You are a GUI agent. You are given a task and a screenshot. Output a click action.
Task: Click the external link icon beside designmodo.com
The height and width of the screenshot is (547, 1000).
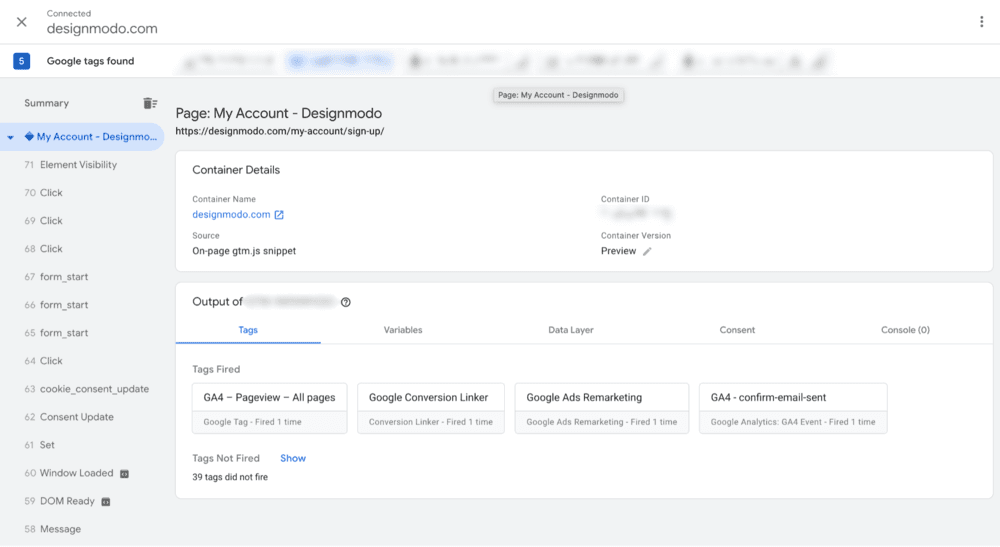click(x=279, y=215)
